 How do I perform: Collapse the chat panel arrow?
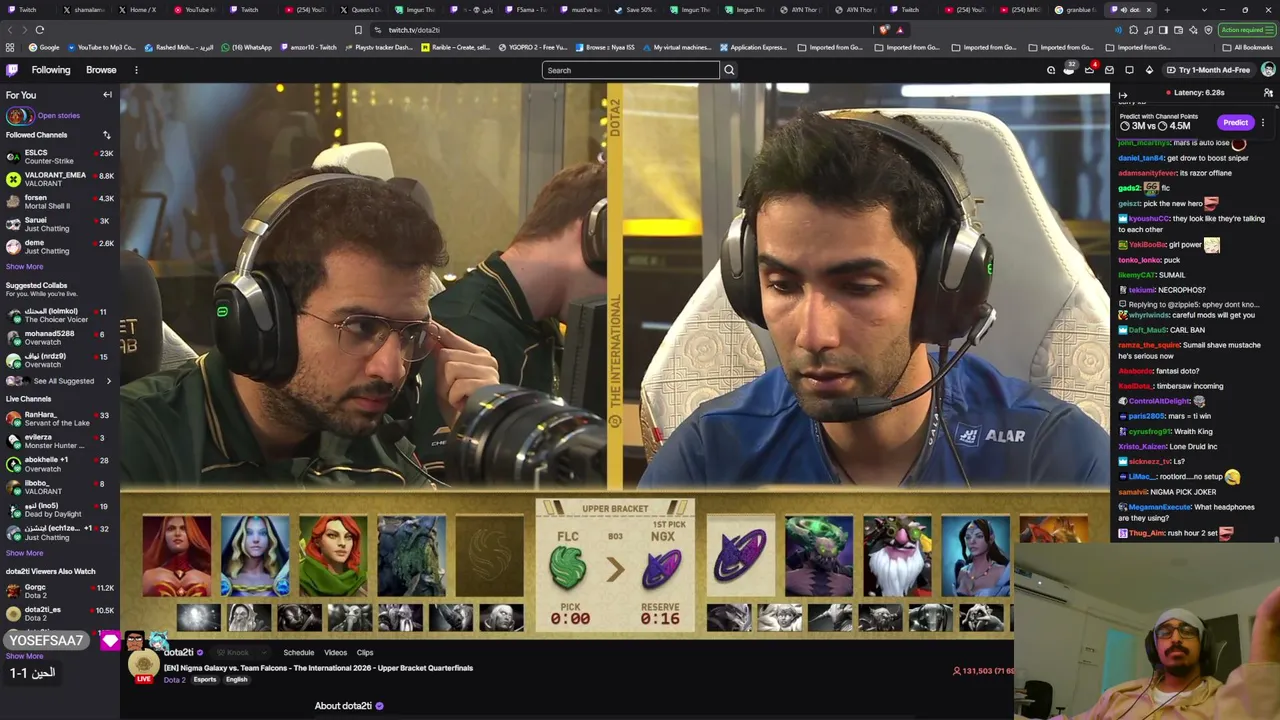(x=1123, y=95)
